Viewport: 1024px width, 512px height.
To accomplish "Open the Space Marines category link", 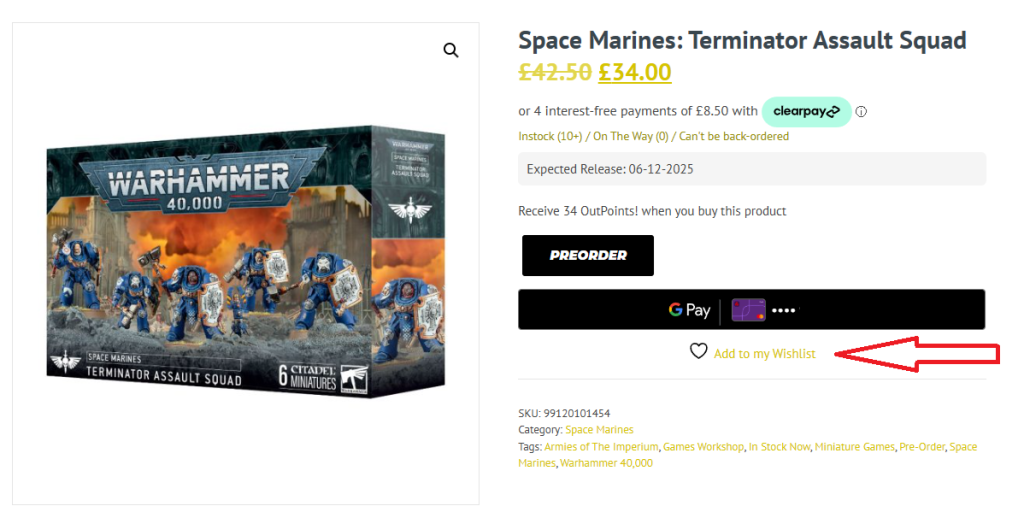I will click(x=599, y=430).
